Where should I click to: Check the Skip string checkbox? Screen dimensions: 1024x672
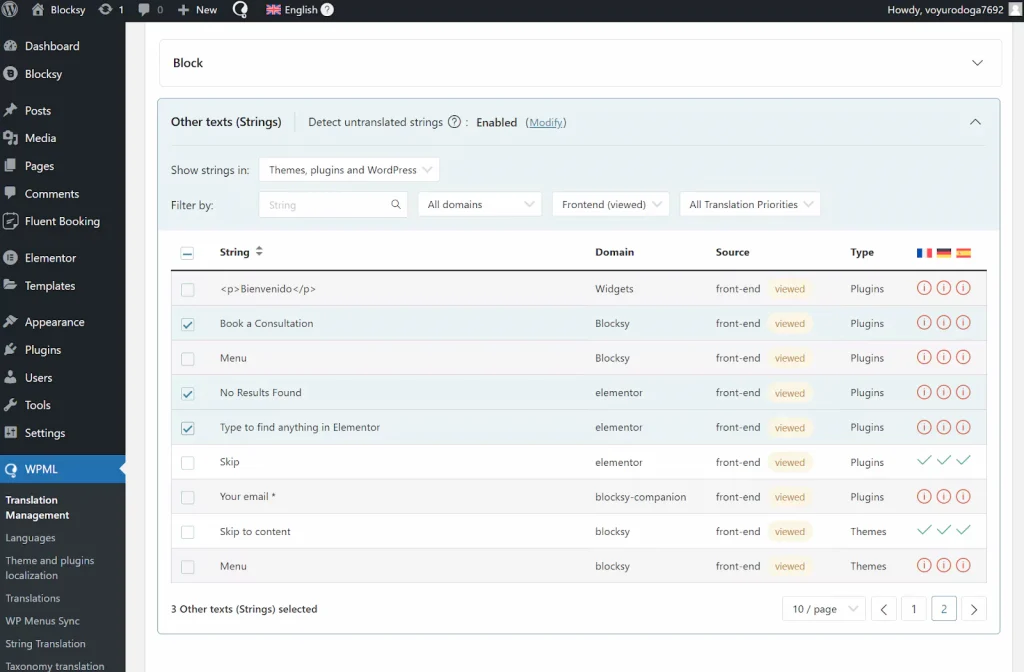pos(187,463)
